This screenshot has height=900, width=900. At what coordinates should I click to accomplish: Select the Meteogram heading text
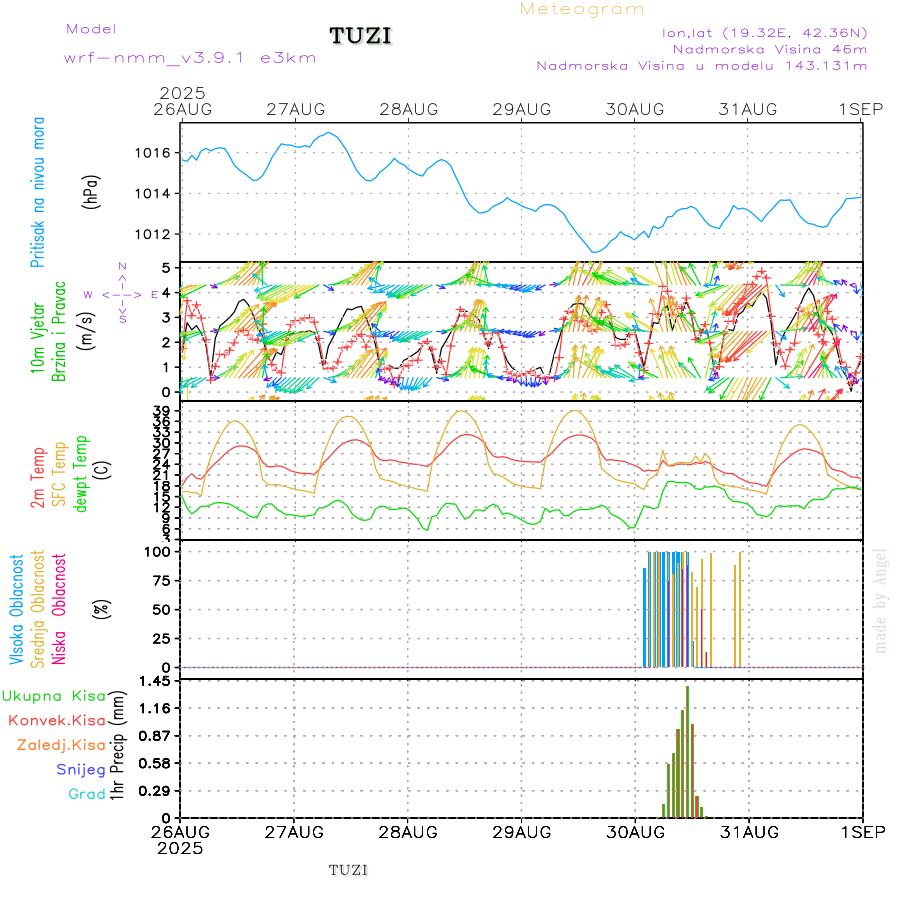582,10
